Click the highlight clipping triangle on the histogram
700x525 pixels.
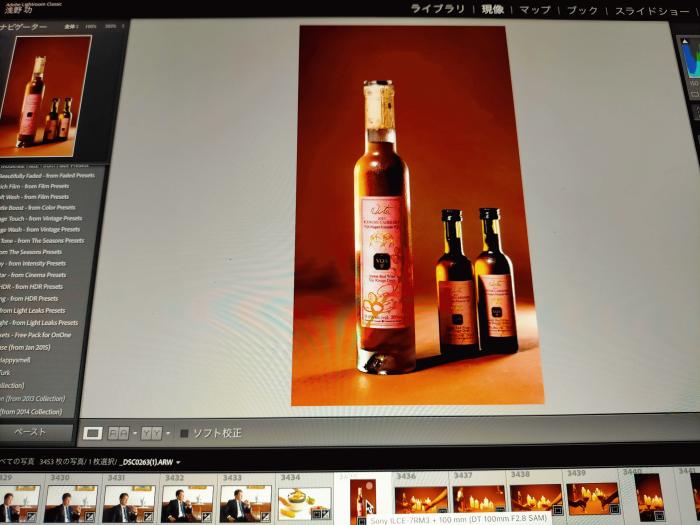click(685, 42)
